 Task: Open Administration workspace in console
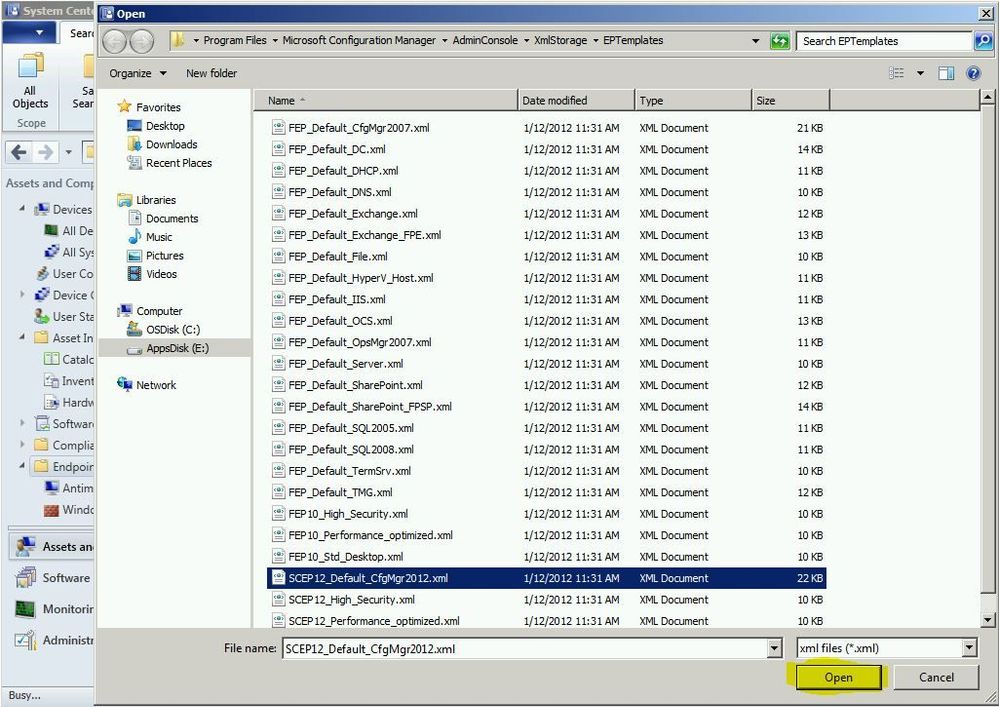[x=54, y=639]
